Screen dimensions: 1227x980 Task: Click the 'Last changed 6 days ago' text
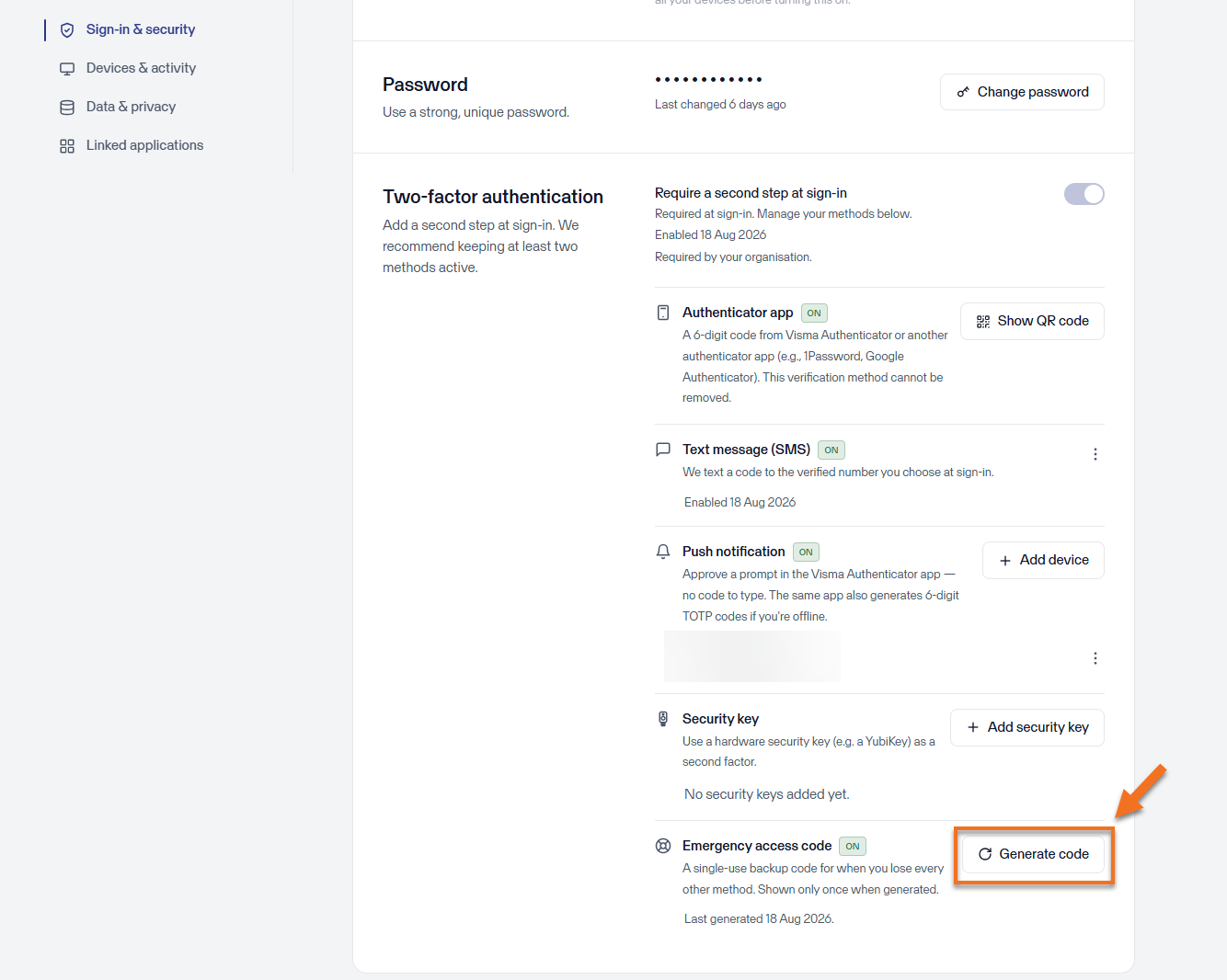[720, 105]
